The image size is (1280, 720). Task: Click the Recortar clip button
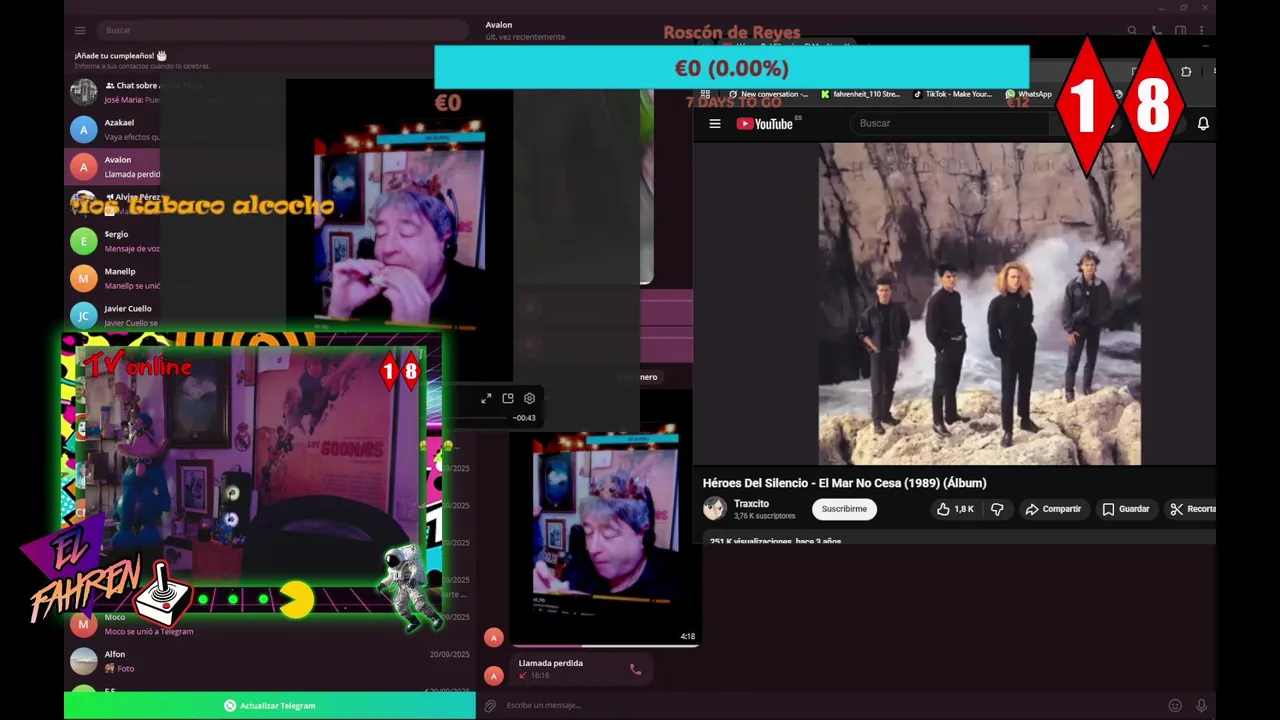[1192, 509]
